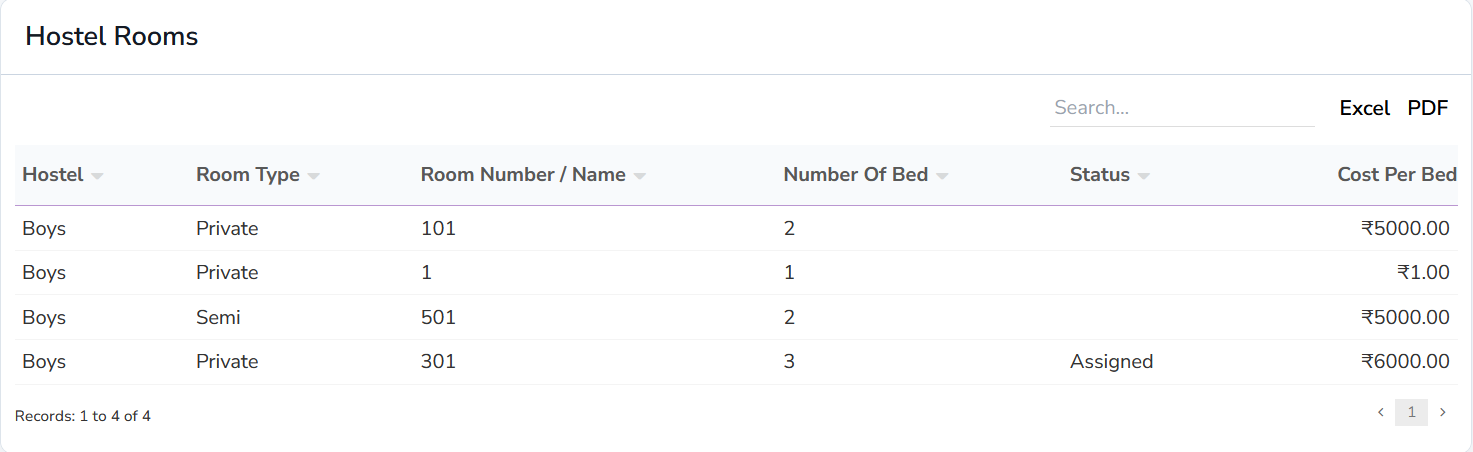Screen dimensions: 1473x452
Task: Click the Room Type sort arrow
Action: pyautogui.click(x=313, y=176)
